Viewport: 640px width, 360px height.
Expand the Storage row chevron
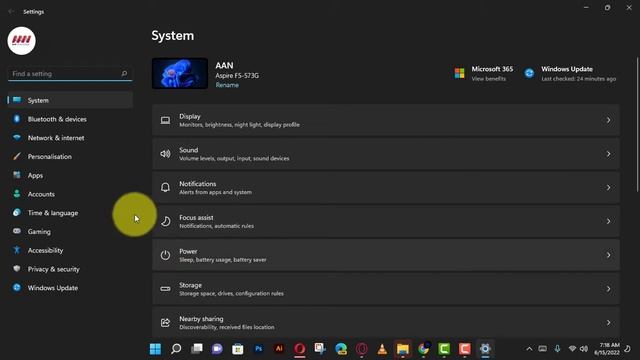608,289
